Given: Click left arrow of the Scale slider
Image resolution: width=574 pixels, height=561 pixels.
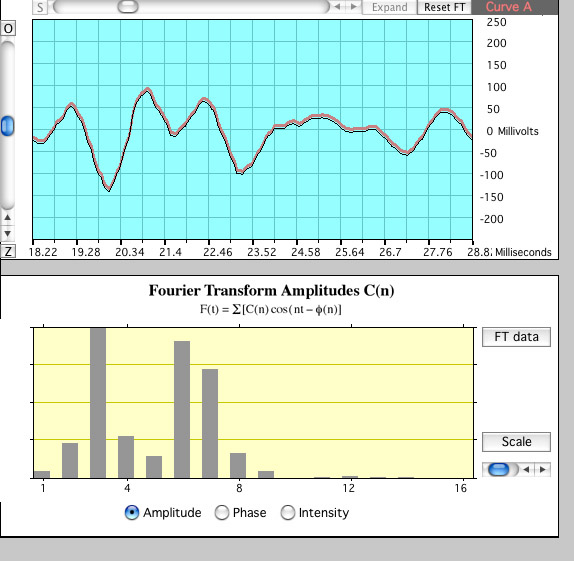Looking at the screenshot, I should coord(526,469).
